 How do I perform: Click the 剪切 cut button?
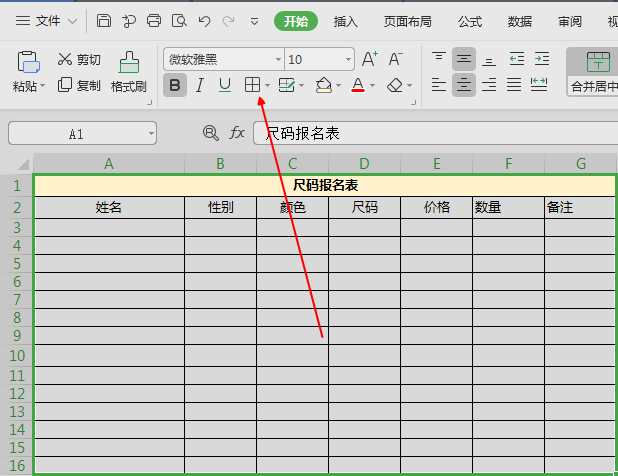(x=79, y=60)
